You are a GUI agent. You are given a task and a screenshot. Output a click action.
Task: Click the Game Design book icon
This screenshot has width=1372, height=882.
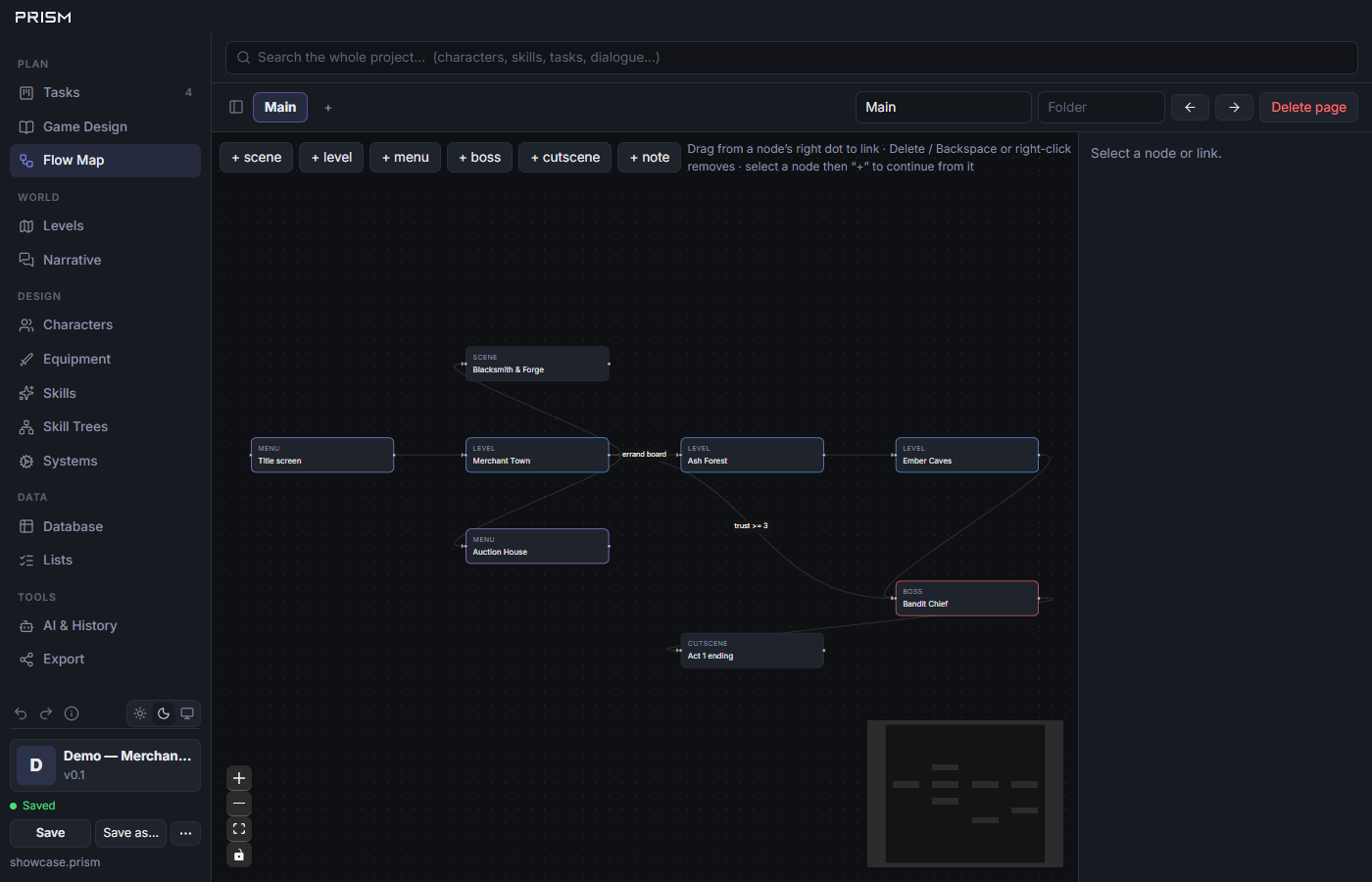pos(26,126)
